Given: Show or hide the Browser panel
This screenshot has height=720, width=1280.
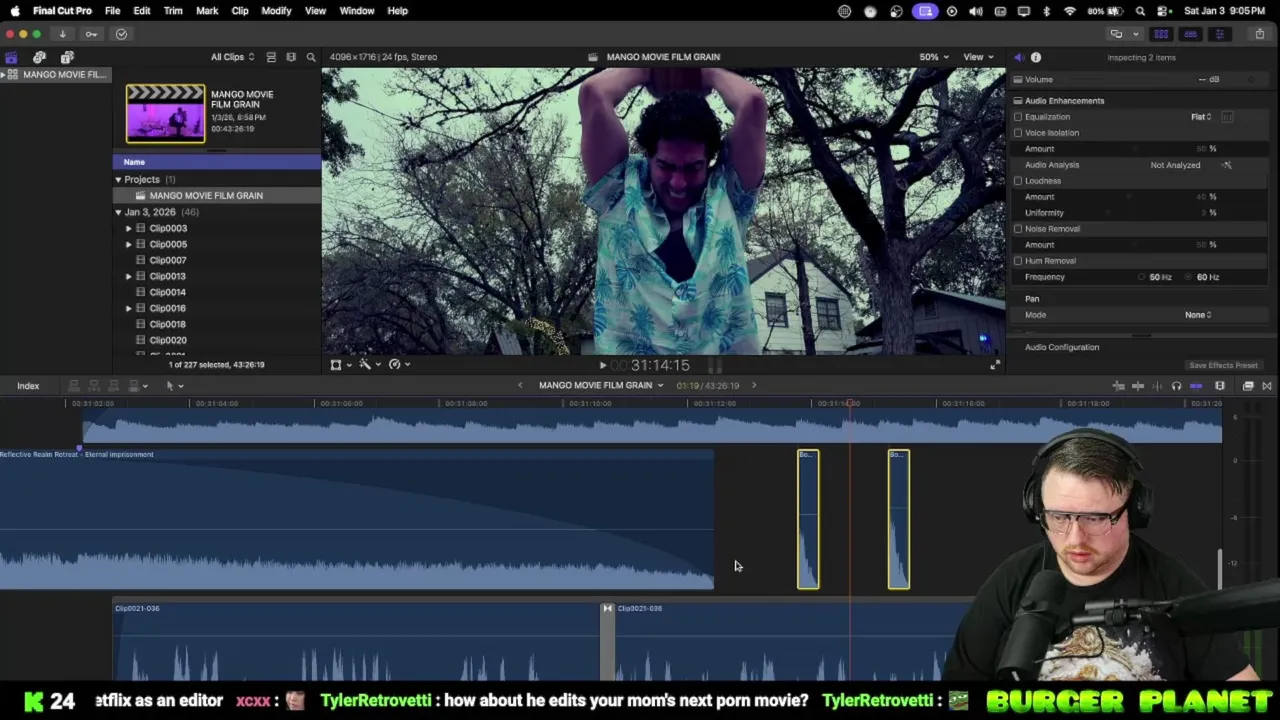Looking at the screenshot, I should click(x=1161, y=34).
